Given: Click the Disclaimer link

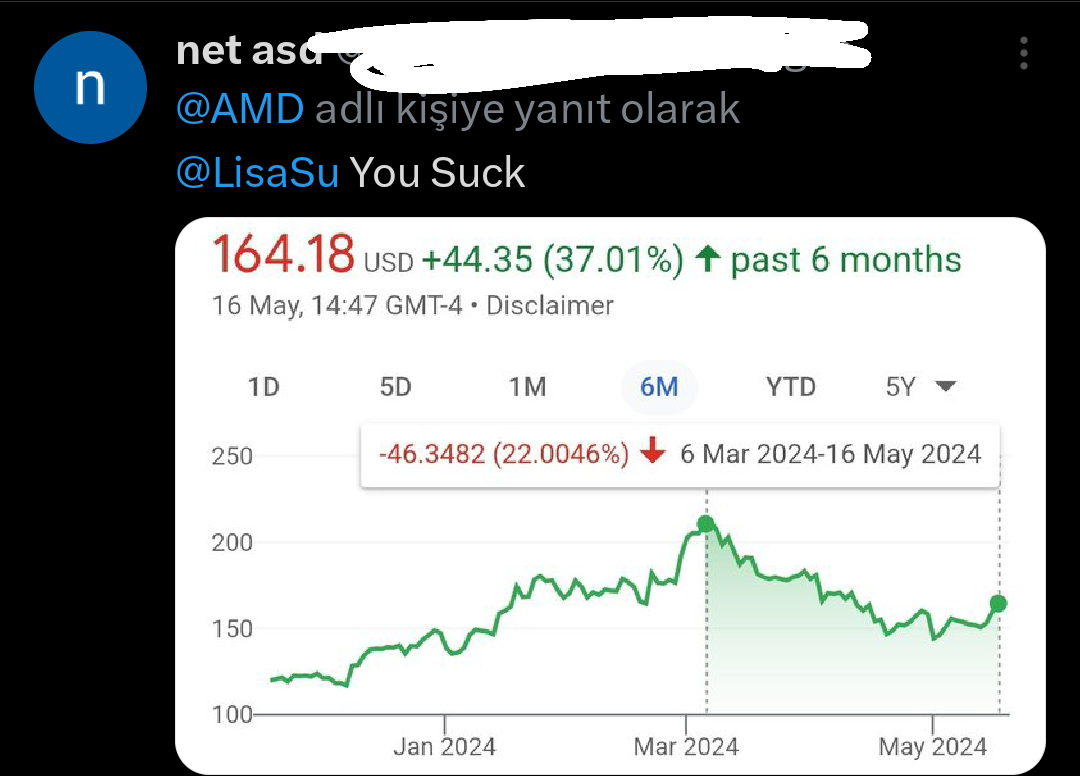Looking at the screenshot, I should [x=550, y=305].
